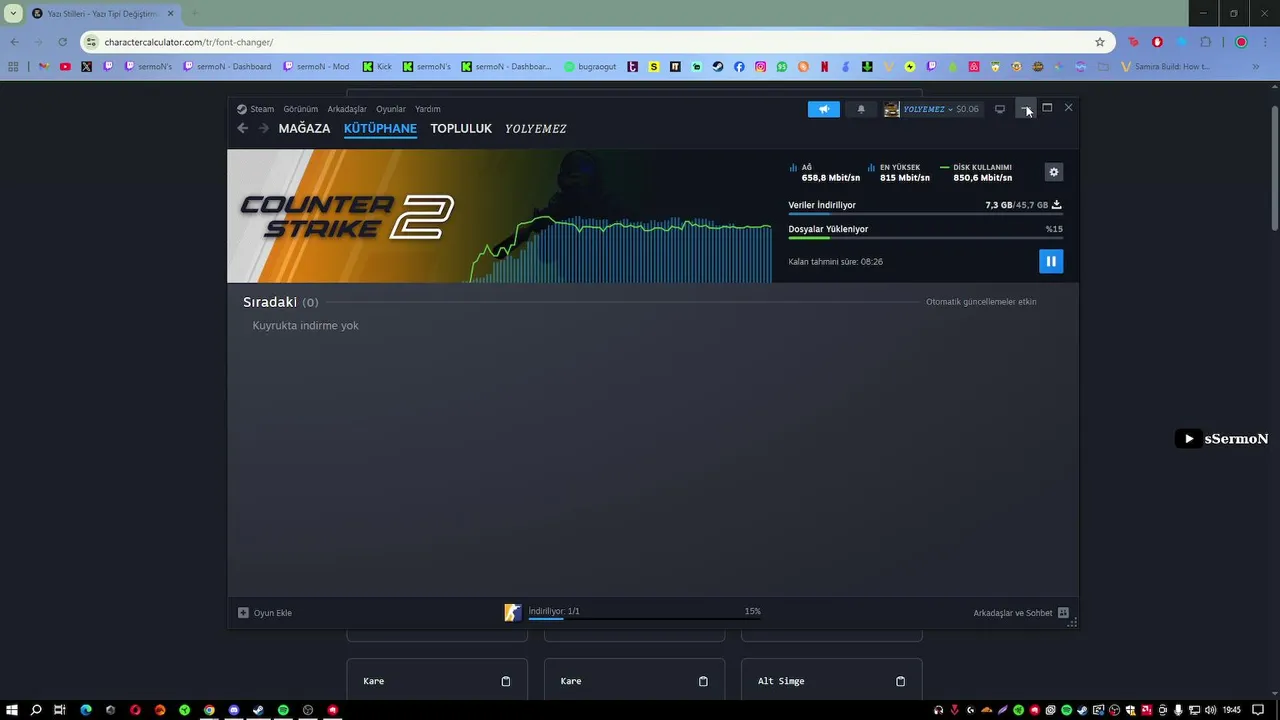Go back with Steam's back arrow
Image resolution: width=1280 pixels, height=720 pixels.
coord(242,128)
